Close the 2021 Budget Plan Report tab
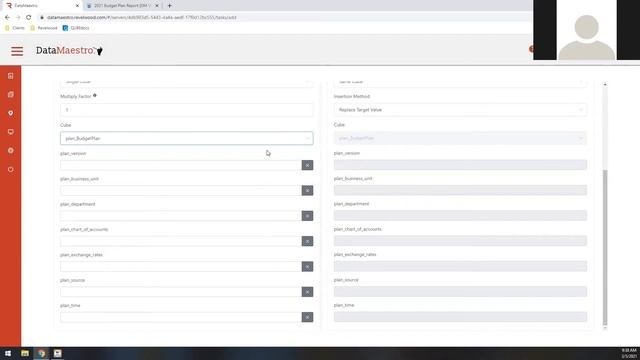The image size is (640, 360). click(x=157, y=6)
